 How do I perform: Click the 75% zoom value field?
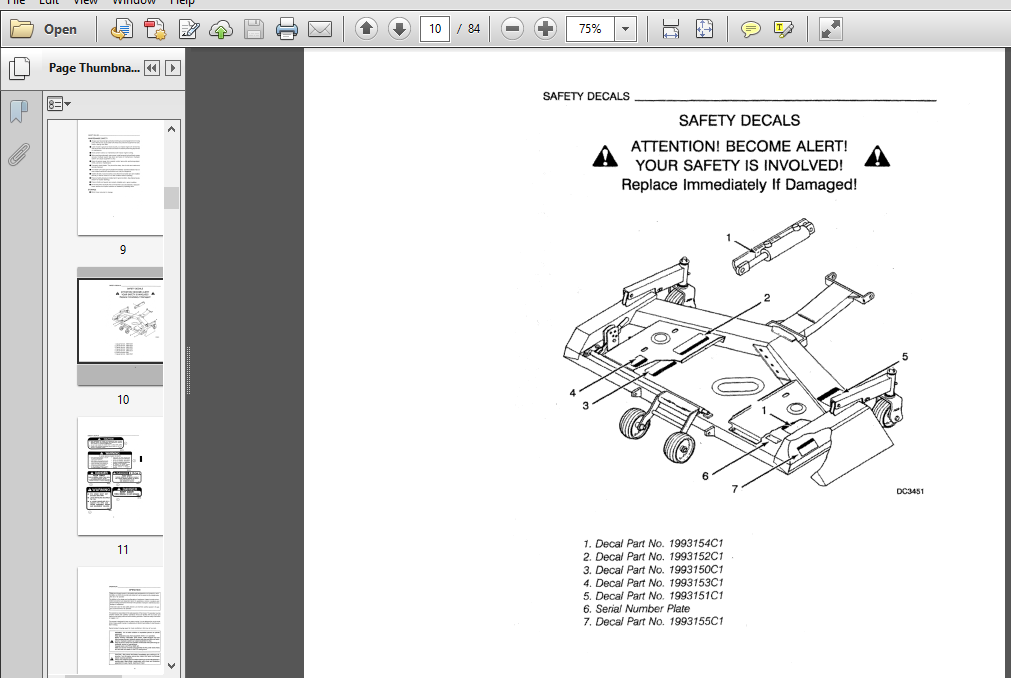coord(590,29)
